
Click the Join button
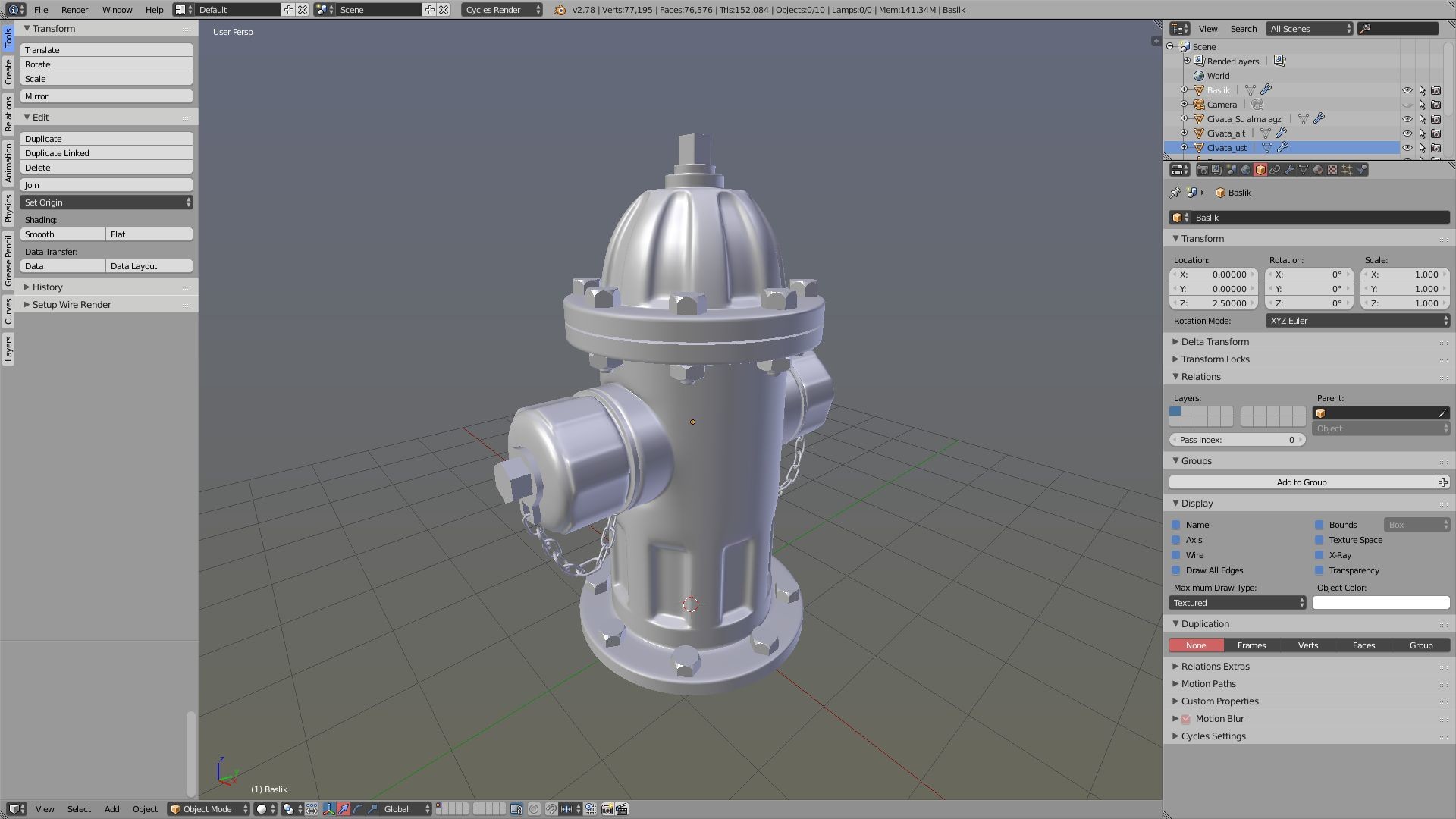[106, 185]
